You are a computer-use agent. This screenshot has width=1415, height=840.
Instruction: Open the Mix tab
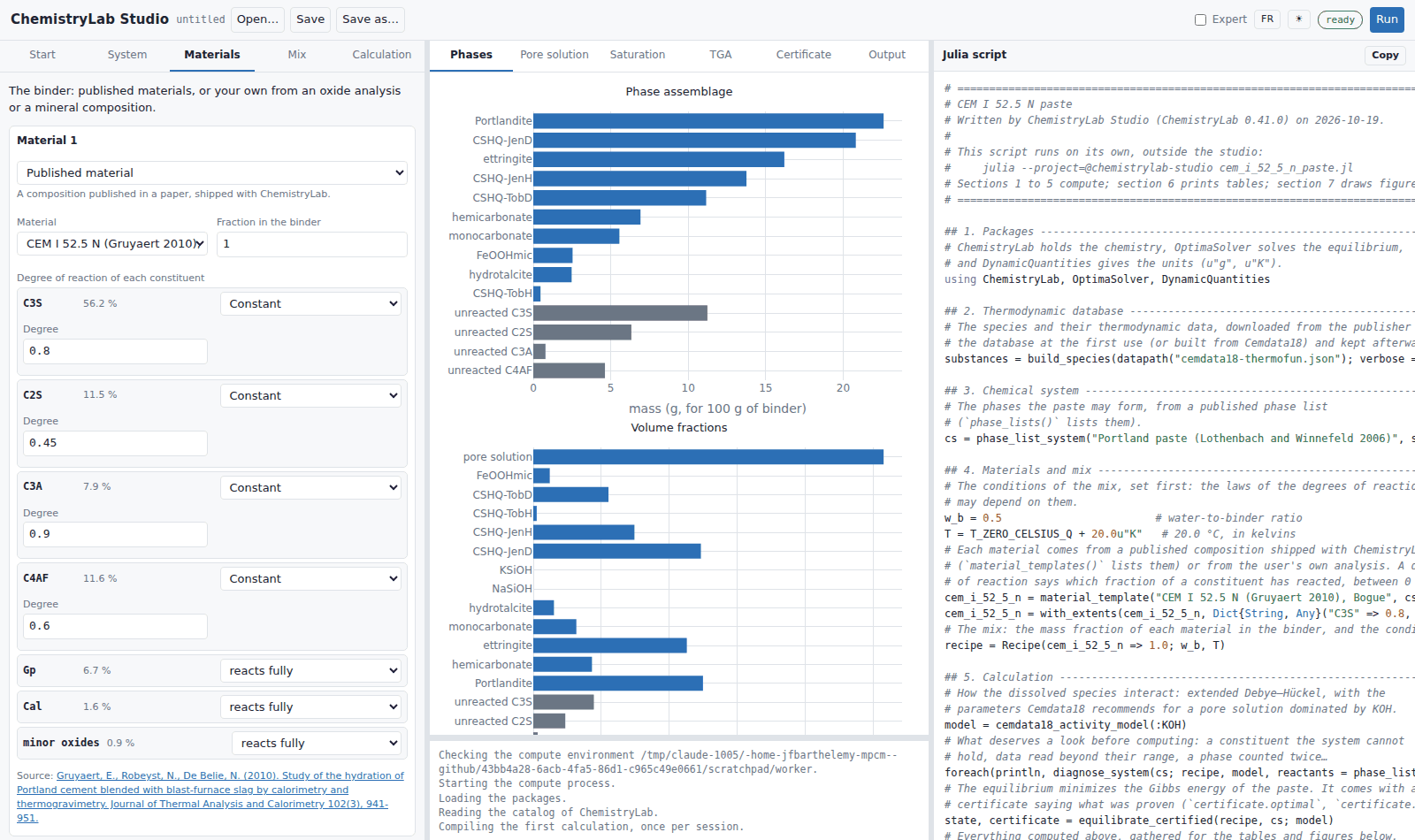[x=297, y=55]
